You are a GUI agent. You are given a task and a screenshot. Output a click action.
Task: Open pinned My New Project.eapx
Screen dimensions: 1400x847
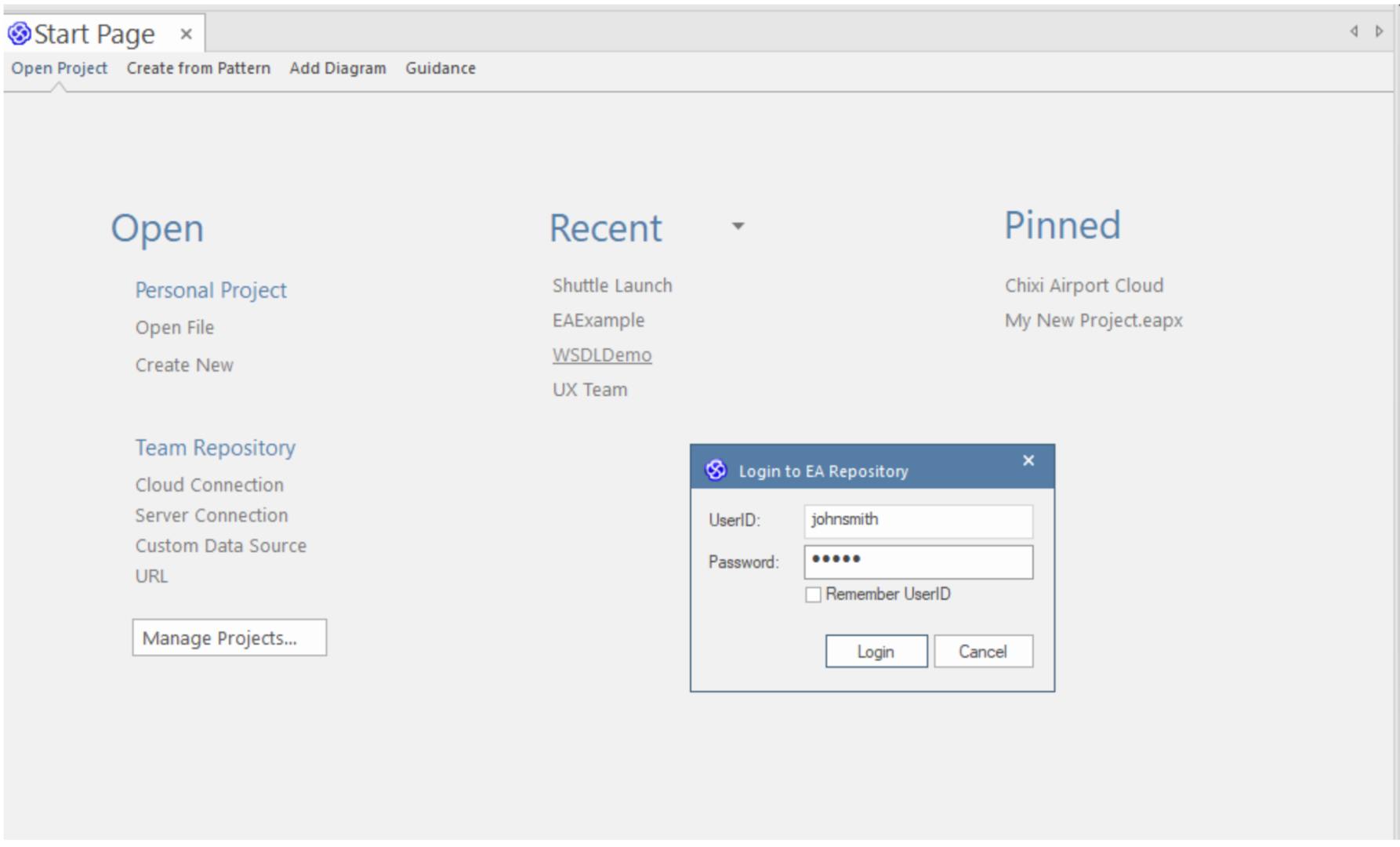tap(1094, 320)
